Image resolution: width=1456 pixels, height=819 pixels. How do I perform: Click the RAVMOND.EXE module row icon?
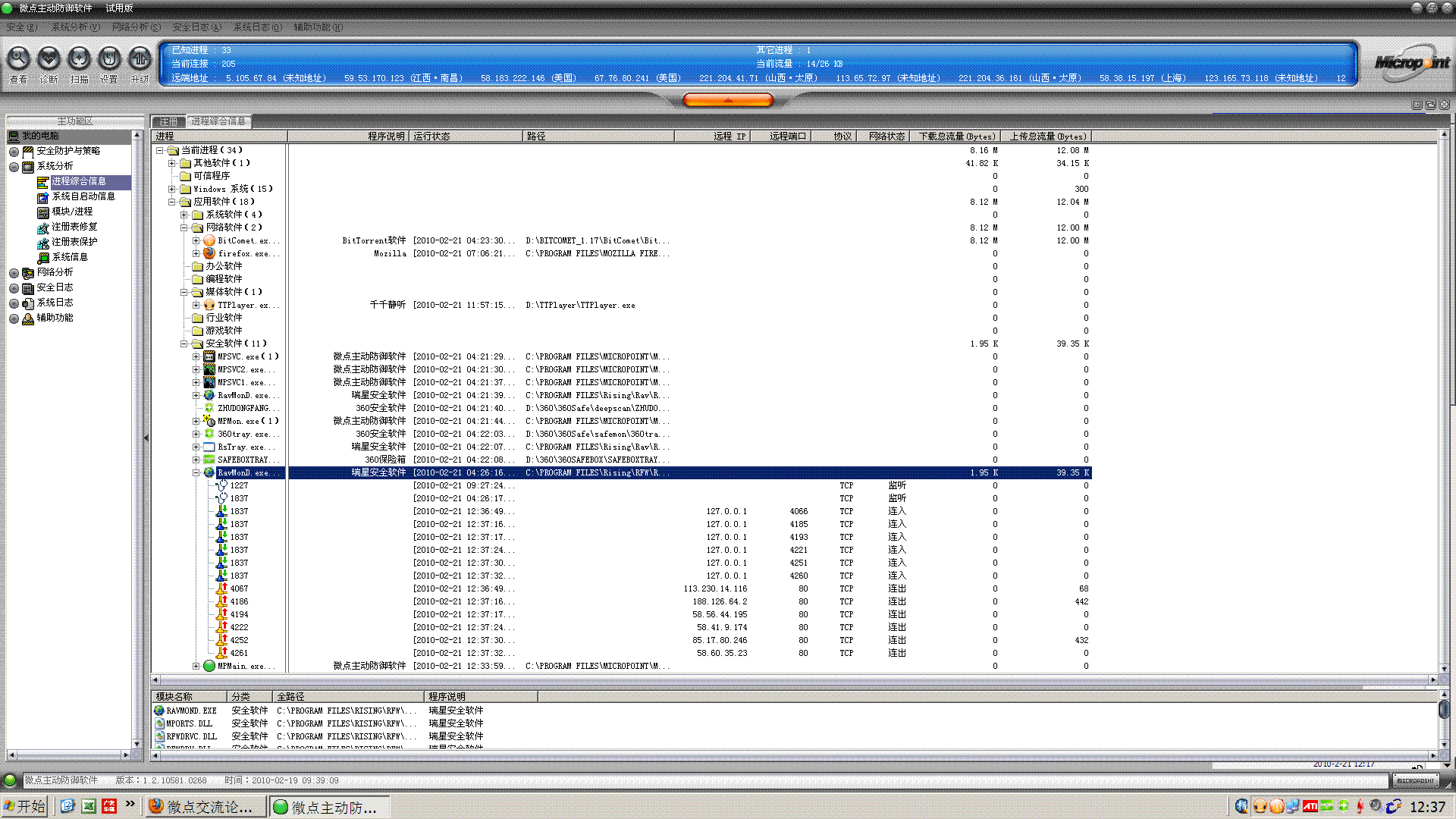tap(159, 711)
